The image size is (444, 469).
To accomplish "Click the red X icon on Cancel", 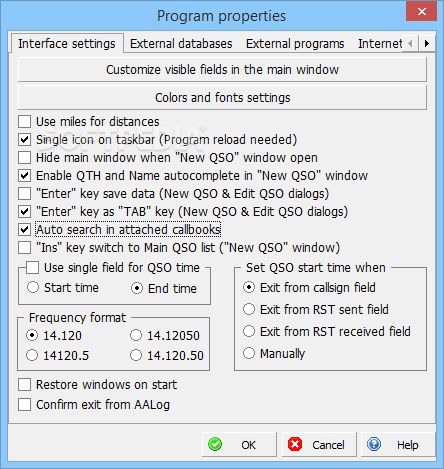I will [x=295, y=444].
